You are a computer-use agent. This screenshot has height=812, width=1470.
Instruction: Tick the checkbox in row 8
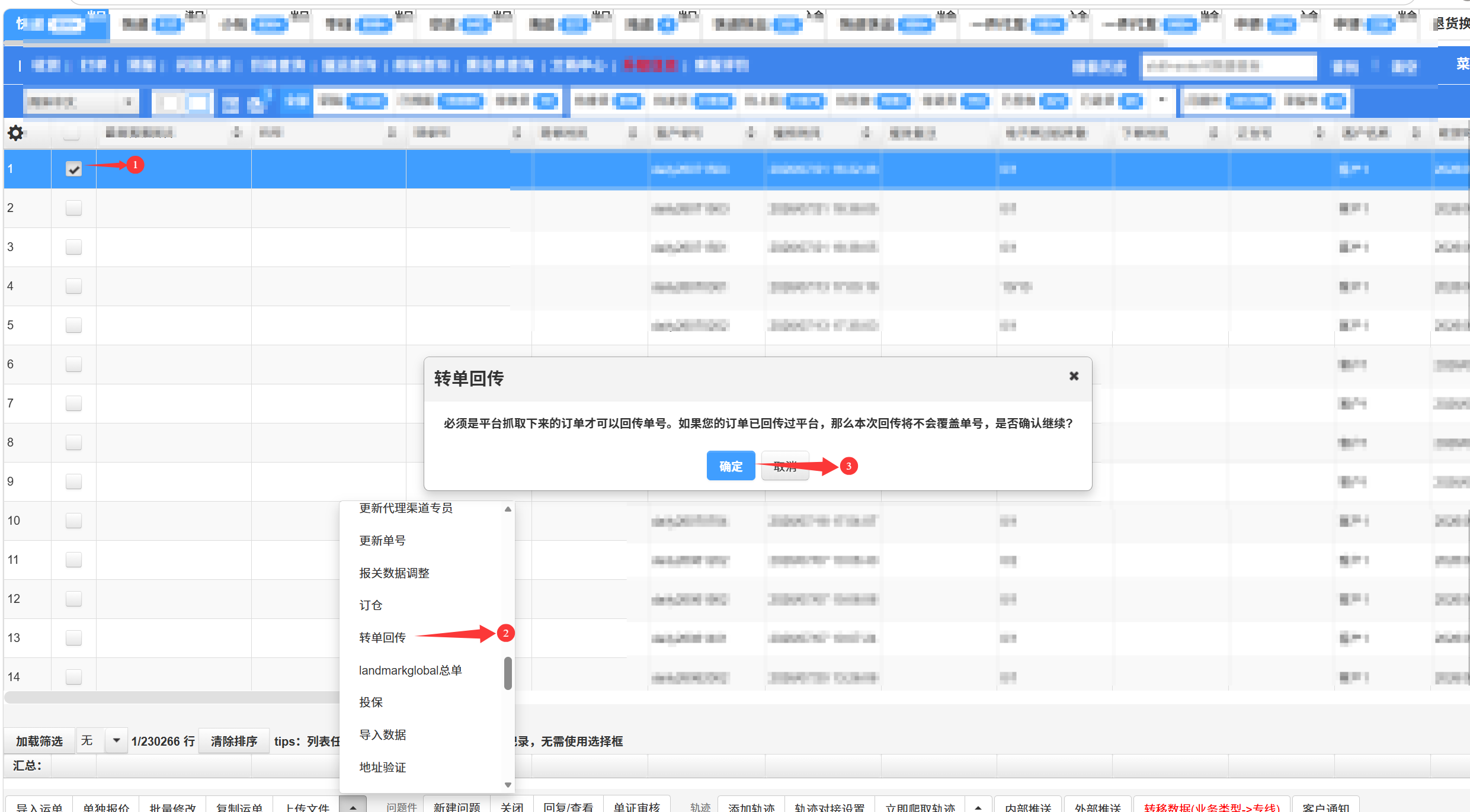(73, 442)
